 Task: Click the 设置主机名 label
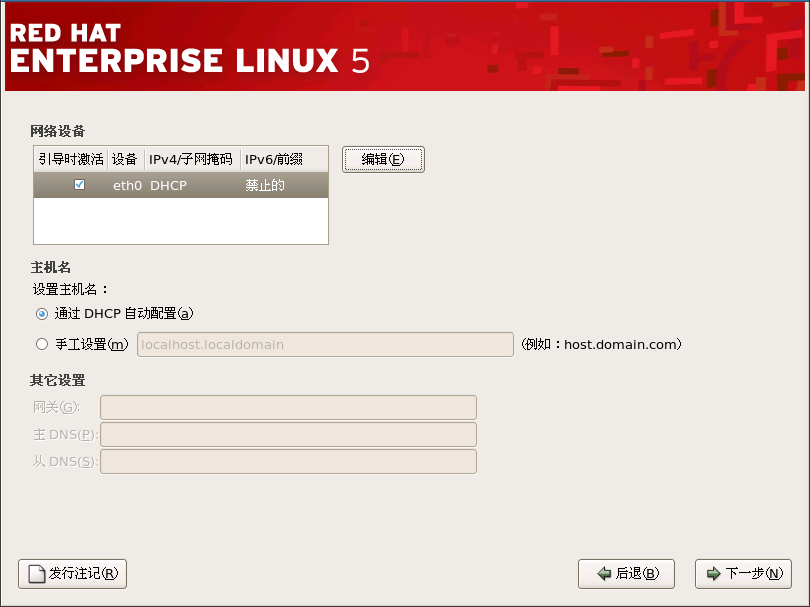[x=71, y=289]
